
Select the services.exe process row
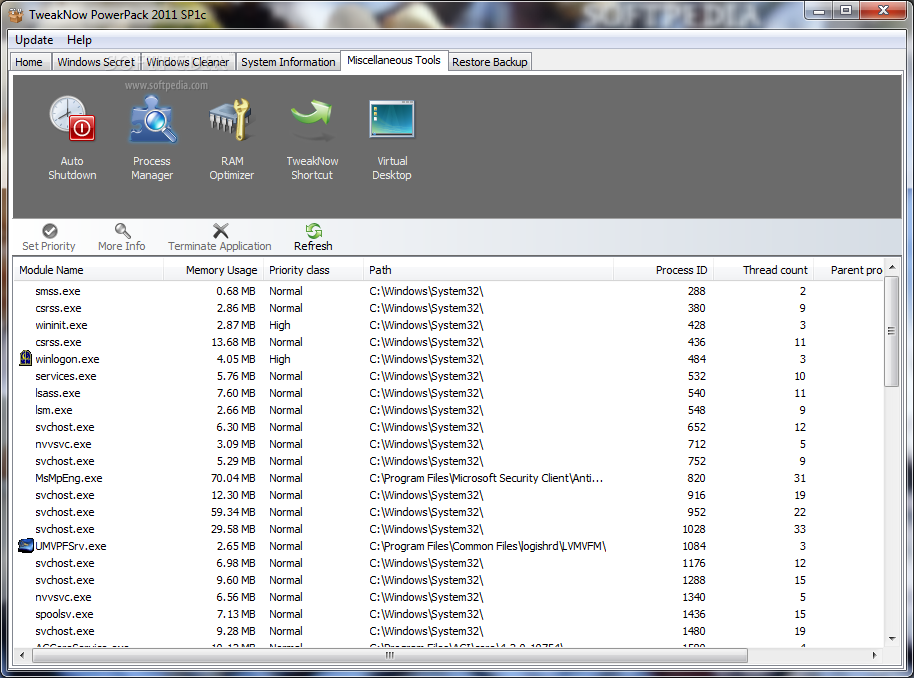pyautogui.click(x=449, y=376)
